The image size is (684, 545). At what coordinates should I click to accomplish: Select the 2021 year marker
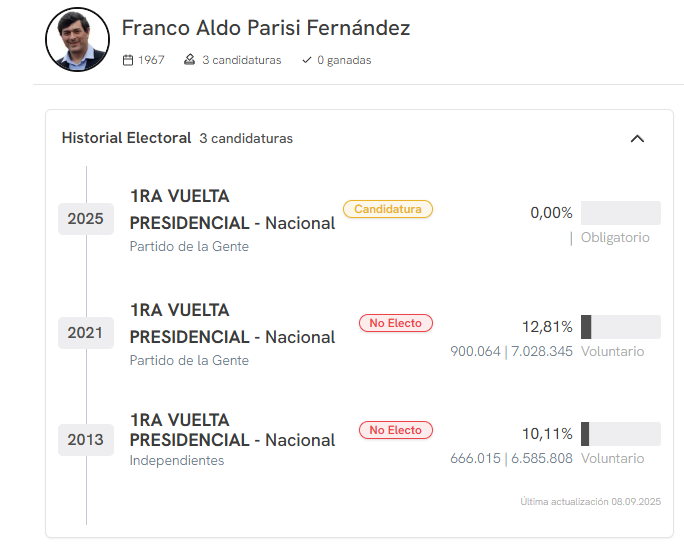[x=86, y=332]
